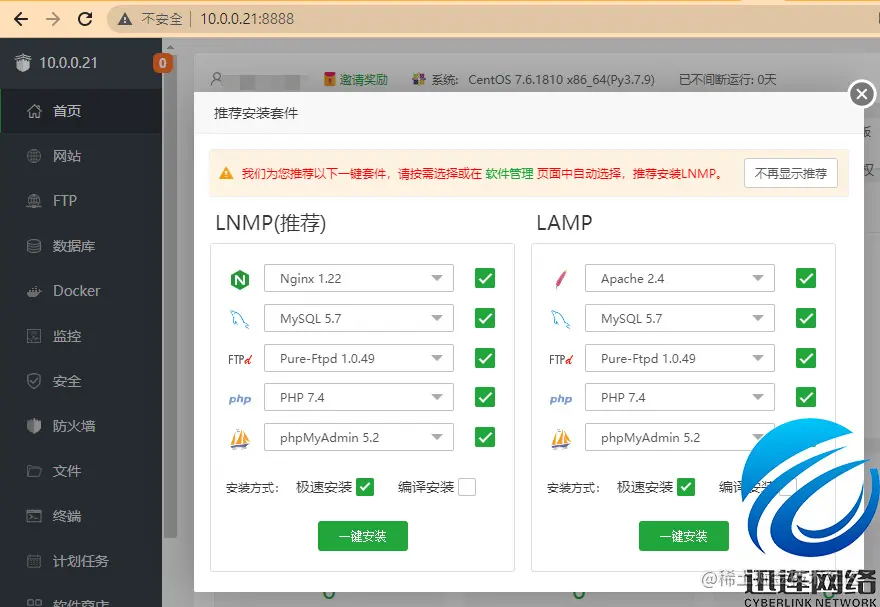Open the LNMP Nginx 1.22 version dropdown
The width and height of the screenshot is (880, 607).
point(359,278)
